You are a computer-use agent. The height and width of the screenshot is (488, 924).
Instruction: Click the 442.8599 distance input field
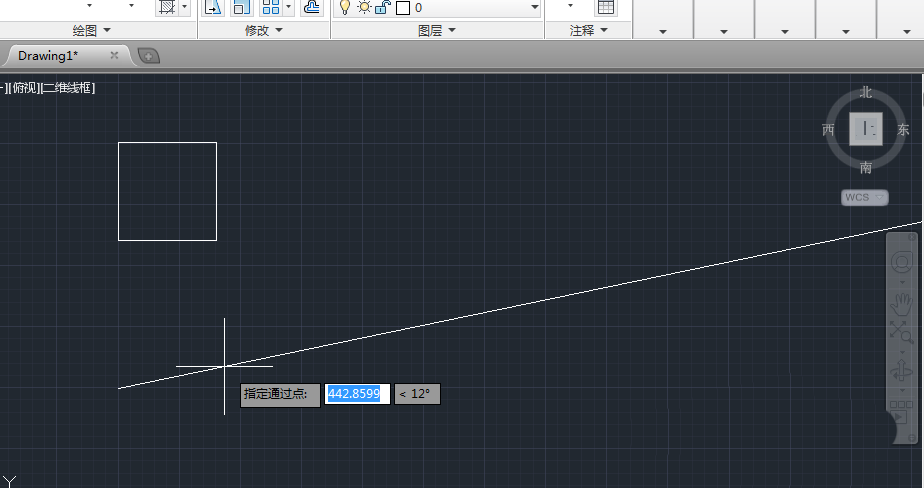(x=356, y=394)
